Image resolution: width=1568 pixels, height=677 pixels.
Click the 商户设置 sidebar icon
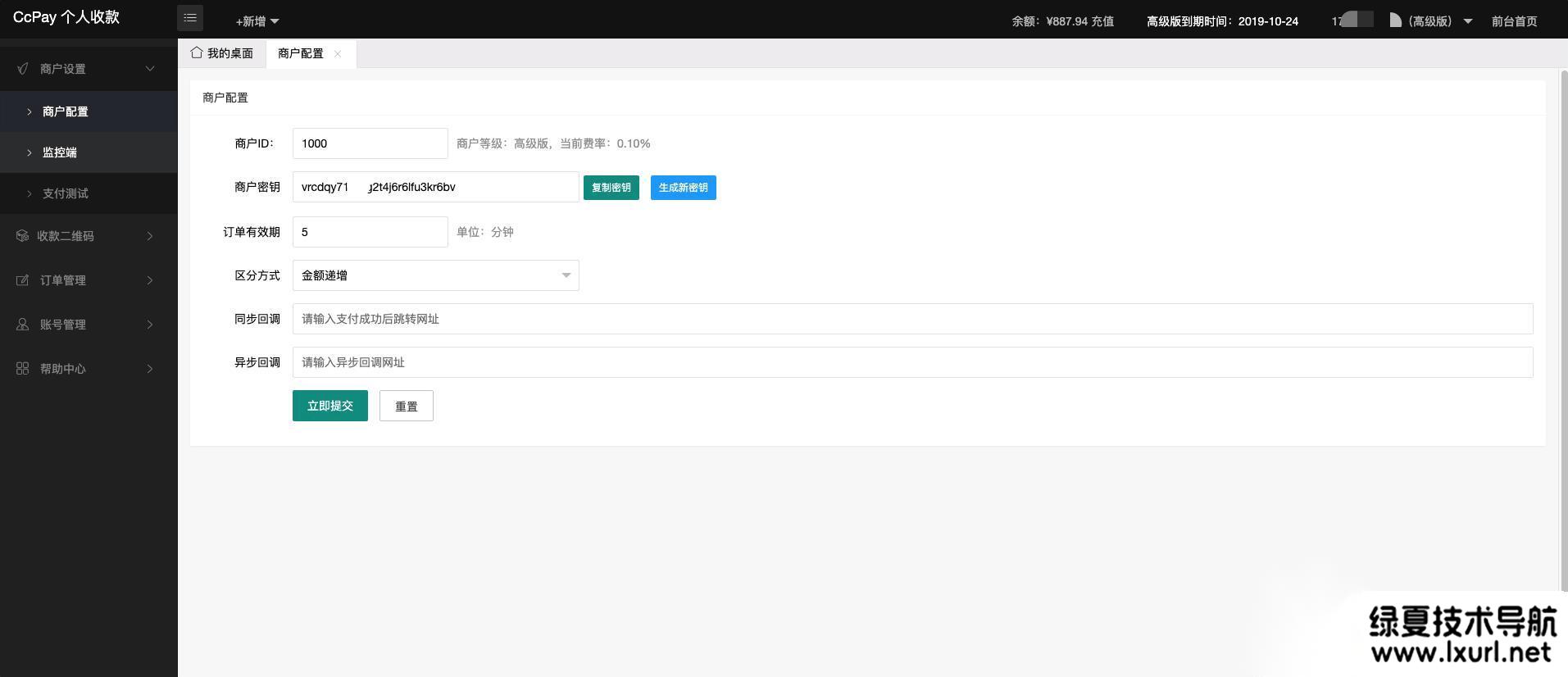(x=22, y=69)
